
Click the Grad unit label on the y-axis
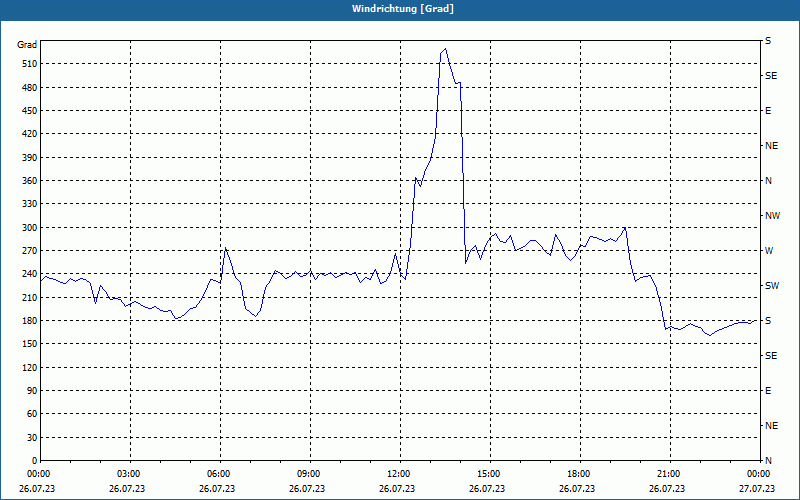[x=27, y=45]
